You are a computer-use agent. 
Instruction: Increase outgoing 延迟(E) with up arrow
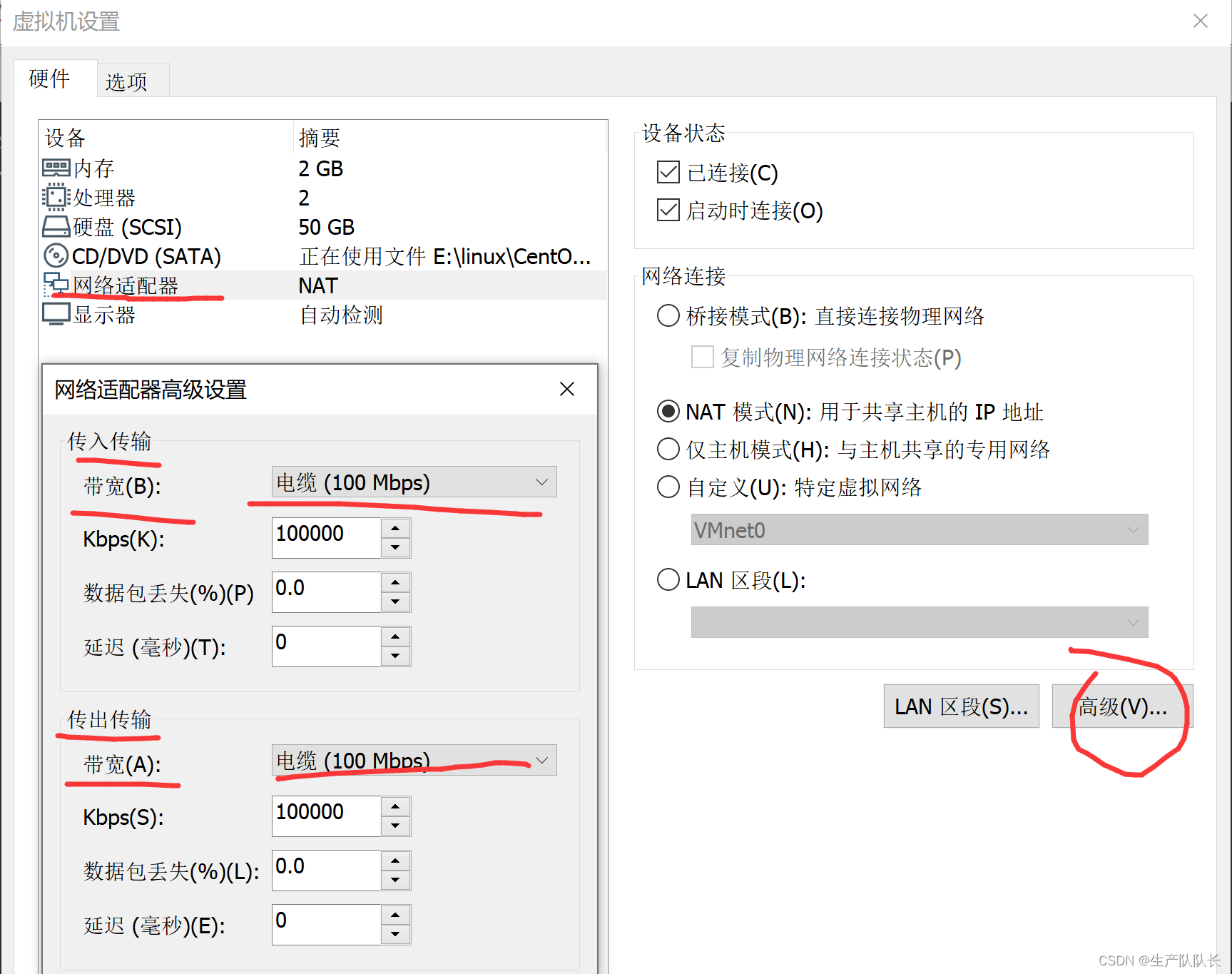click(x=395, y=915)
